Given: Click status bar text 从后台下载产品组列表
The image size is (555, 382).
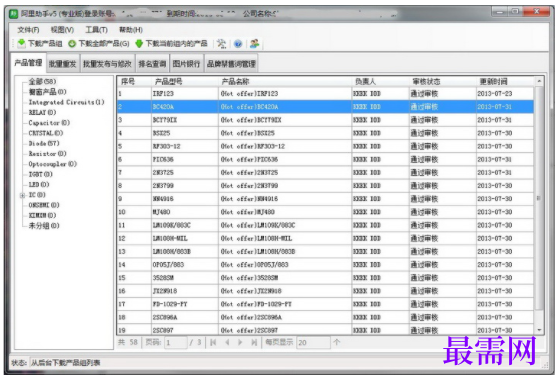Looking at the screenshot, I should pos(65,363).
